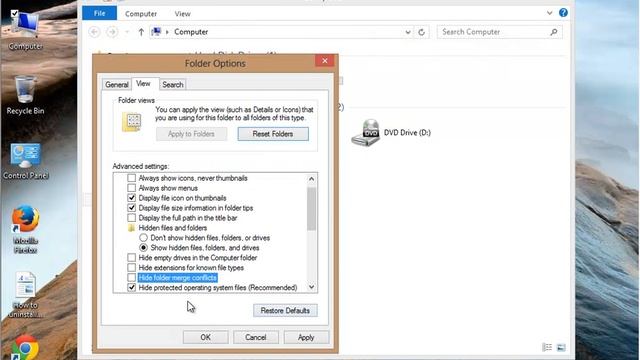Uncheck Display file size information in folder tips

131,208
